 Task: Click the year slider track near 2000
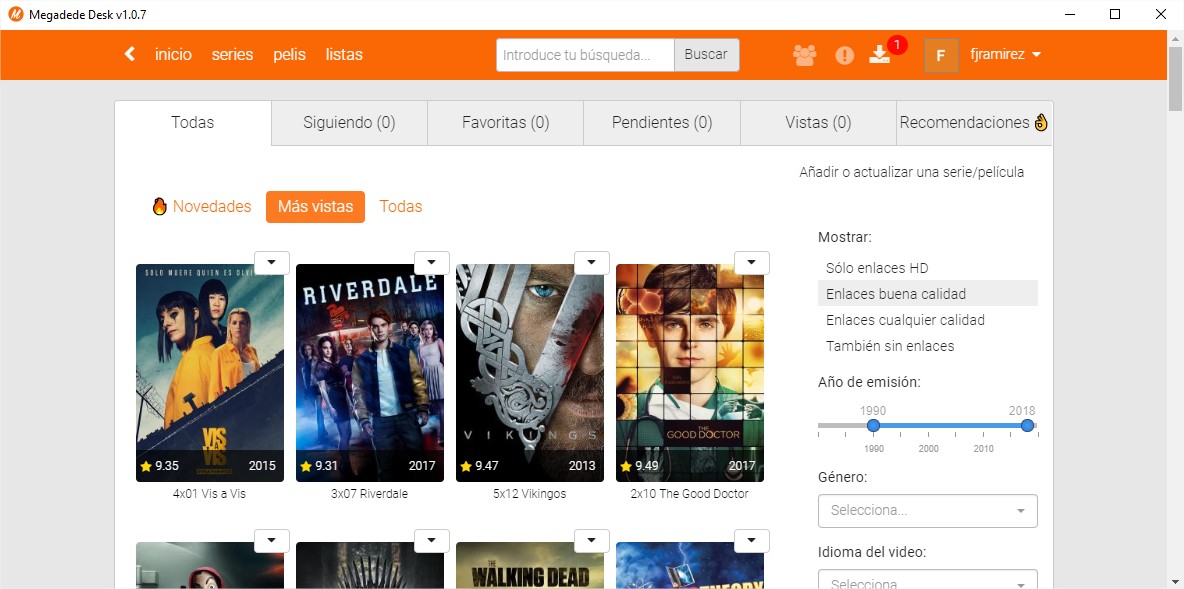click(x=929, y=426)
